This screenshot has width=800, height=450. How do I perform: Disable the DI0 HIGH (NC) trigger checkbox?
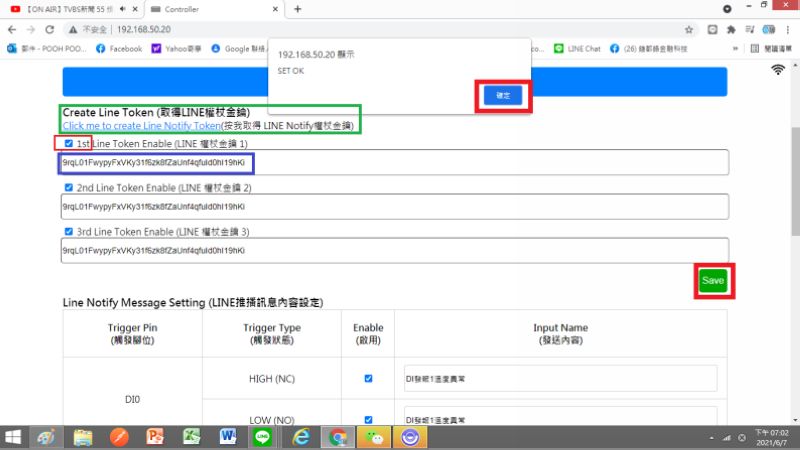click(368, 378)
